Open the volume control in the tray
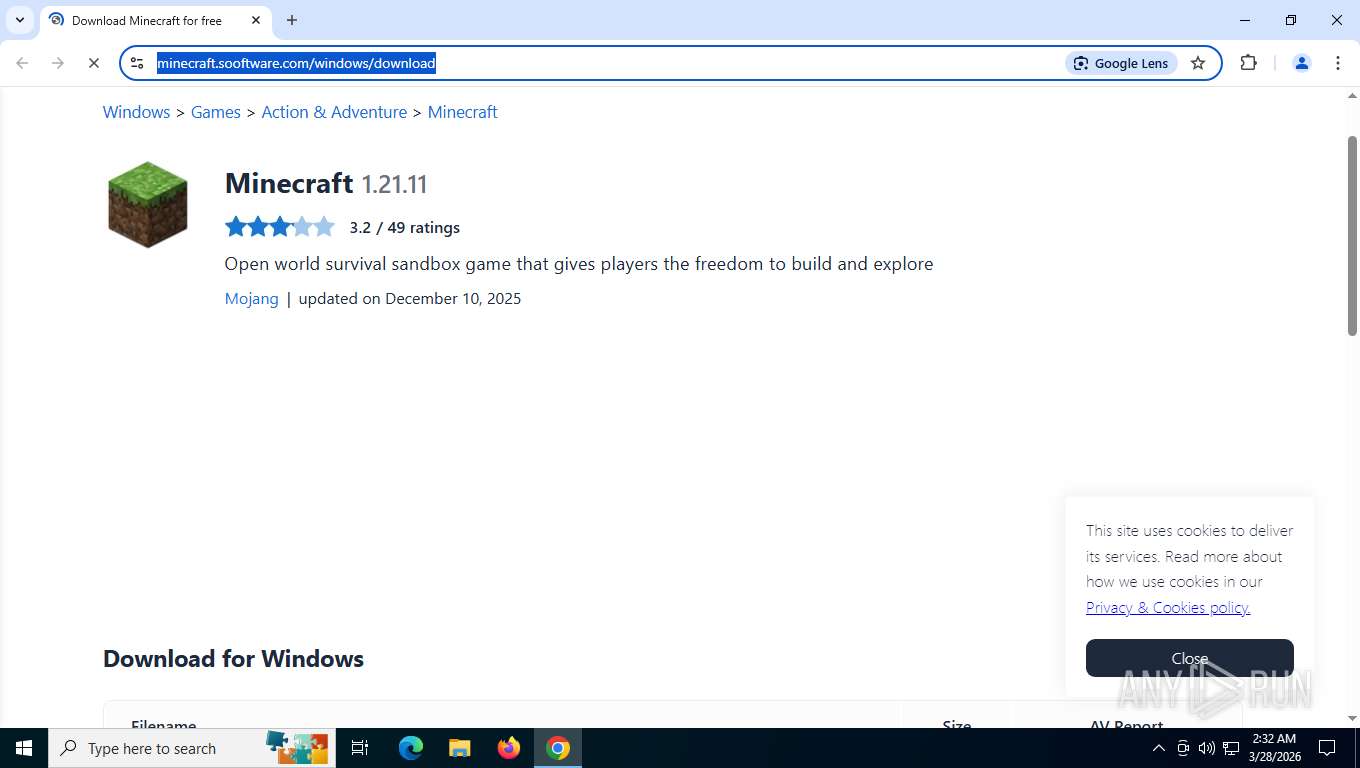1360x768 pixels. [1207, 748]
